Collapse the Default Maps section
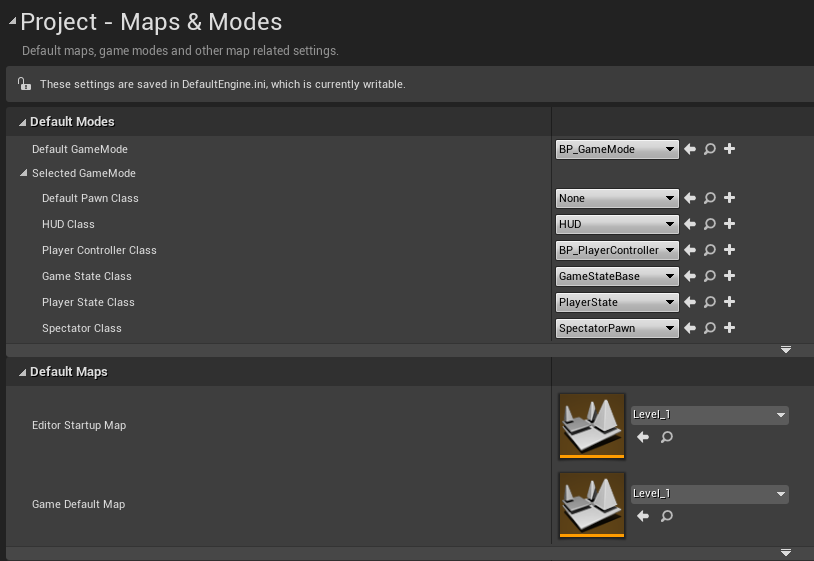The width and height of the screenshot is (814, 561). [22, 372]
